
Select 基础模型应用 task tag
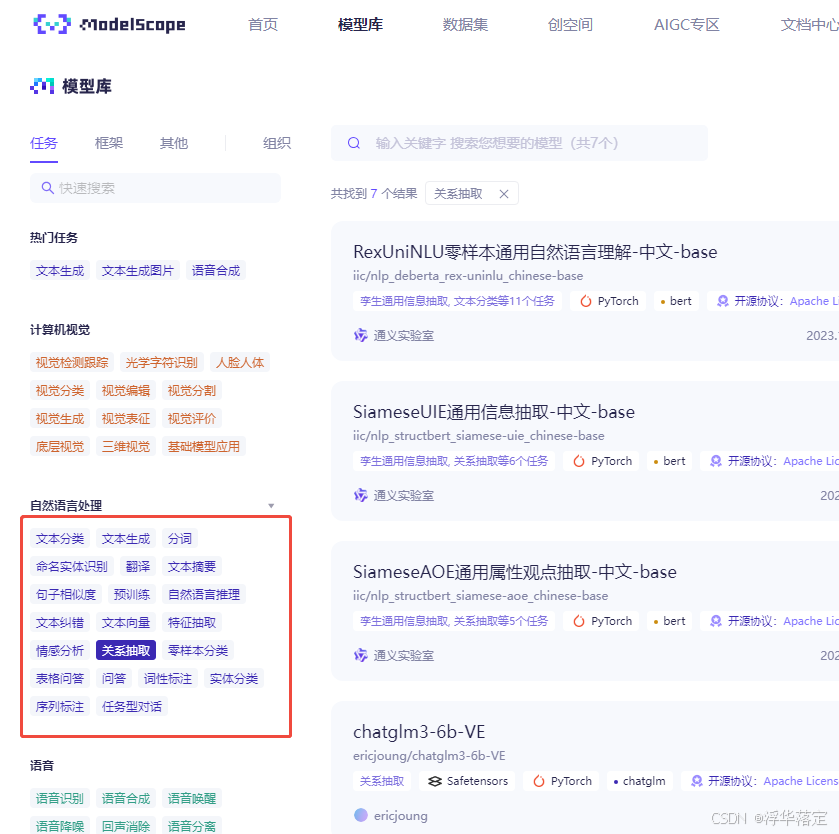tap(204, 447)
